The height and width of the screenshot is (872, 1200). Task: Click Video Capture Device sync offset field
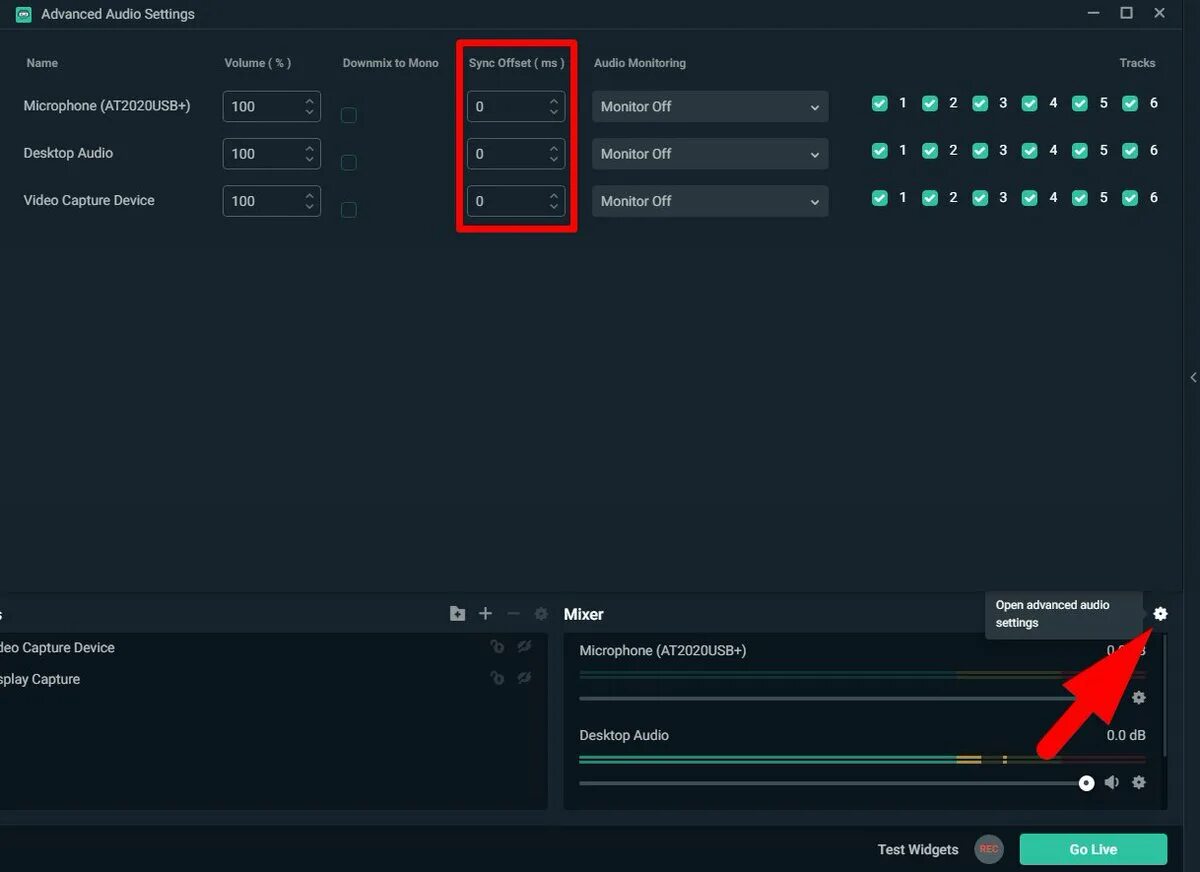point(516,201)
